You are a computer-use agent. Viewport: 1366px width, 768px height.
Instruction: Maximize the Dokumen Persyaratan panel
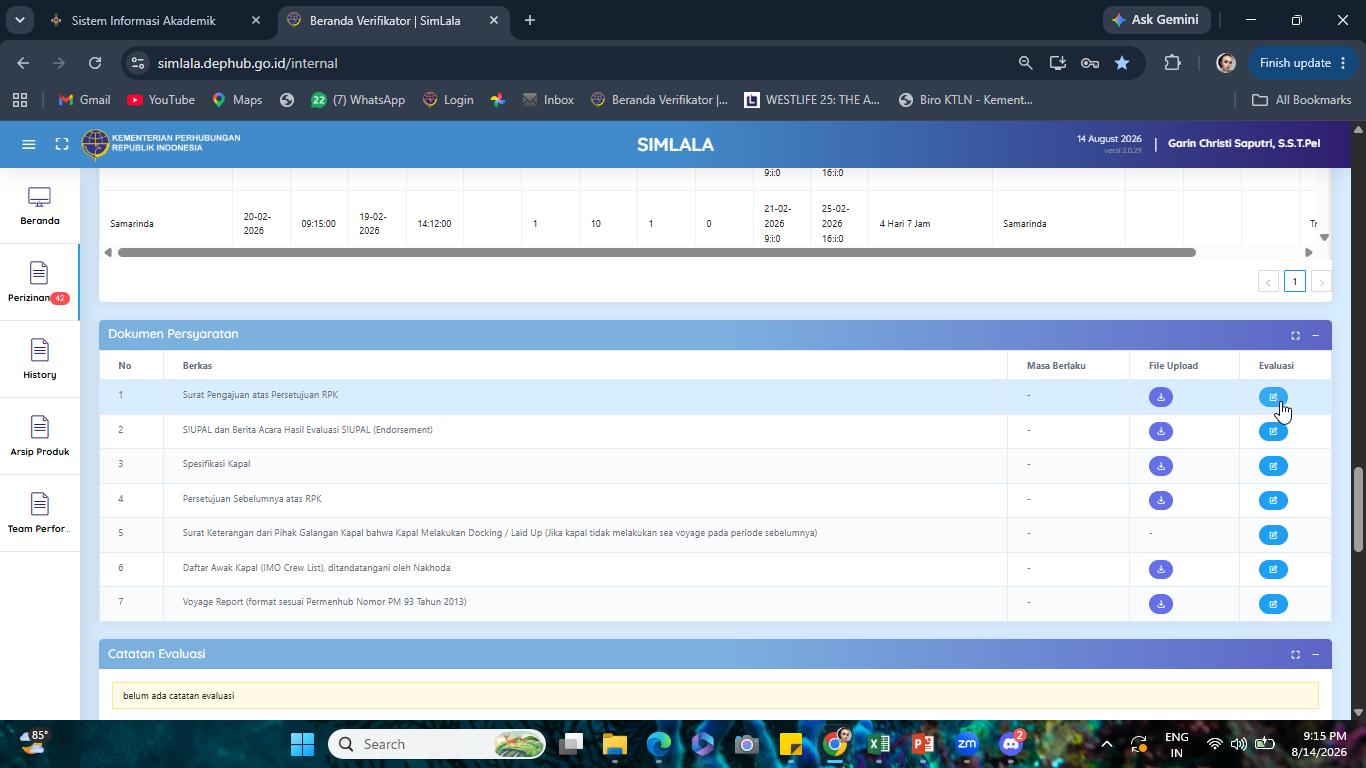coord(1295,335)
